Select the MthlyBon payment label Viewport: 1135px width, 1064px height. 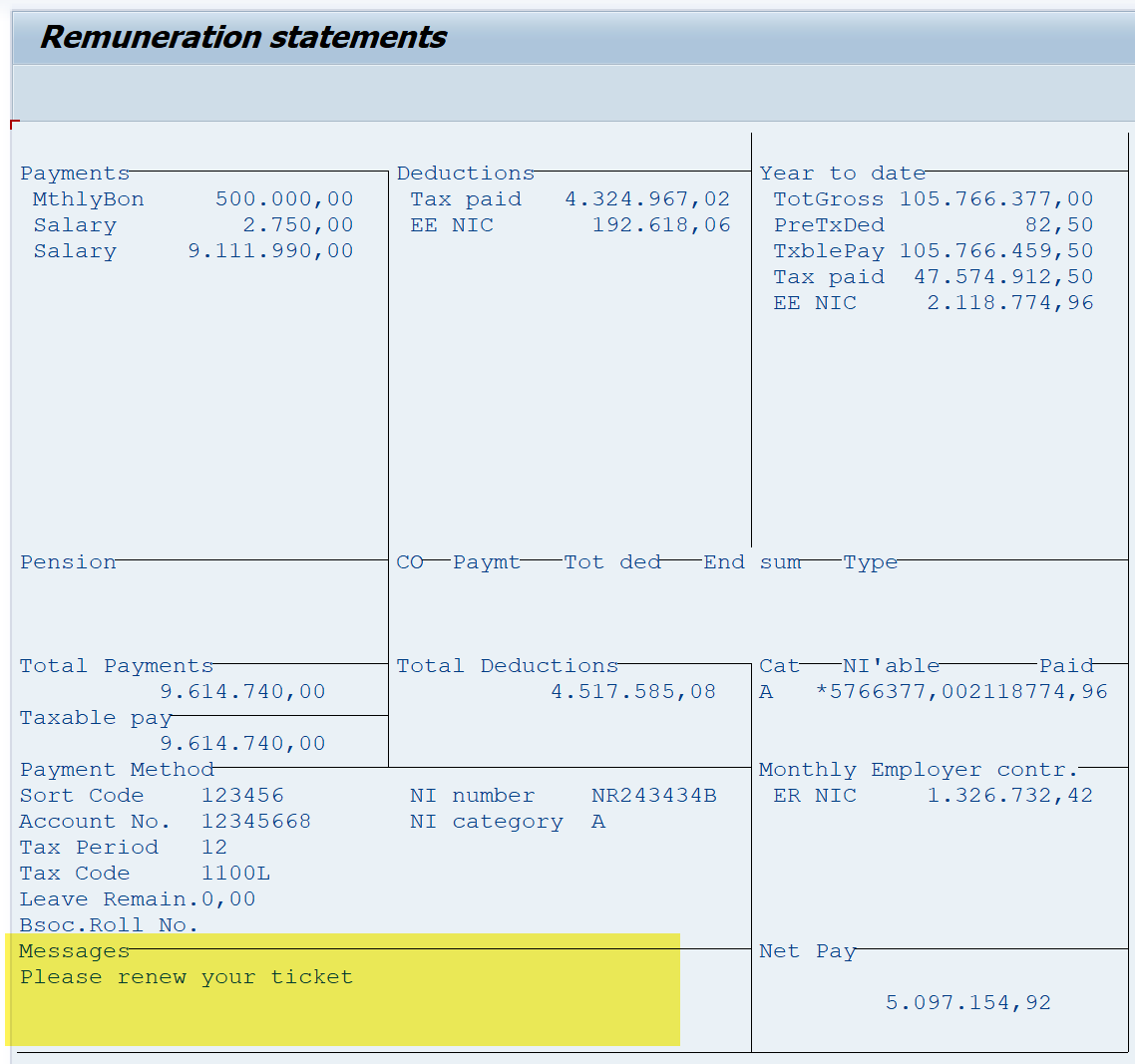point(89,199)
